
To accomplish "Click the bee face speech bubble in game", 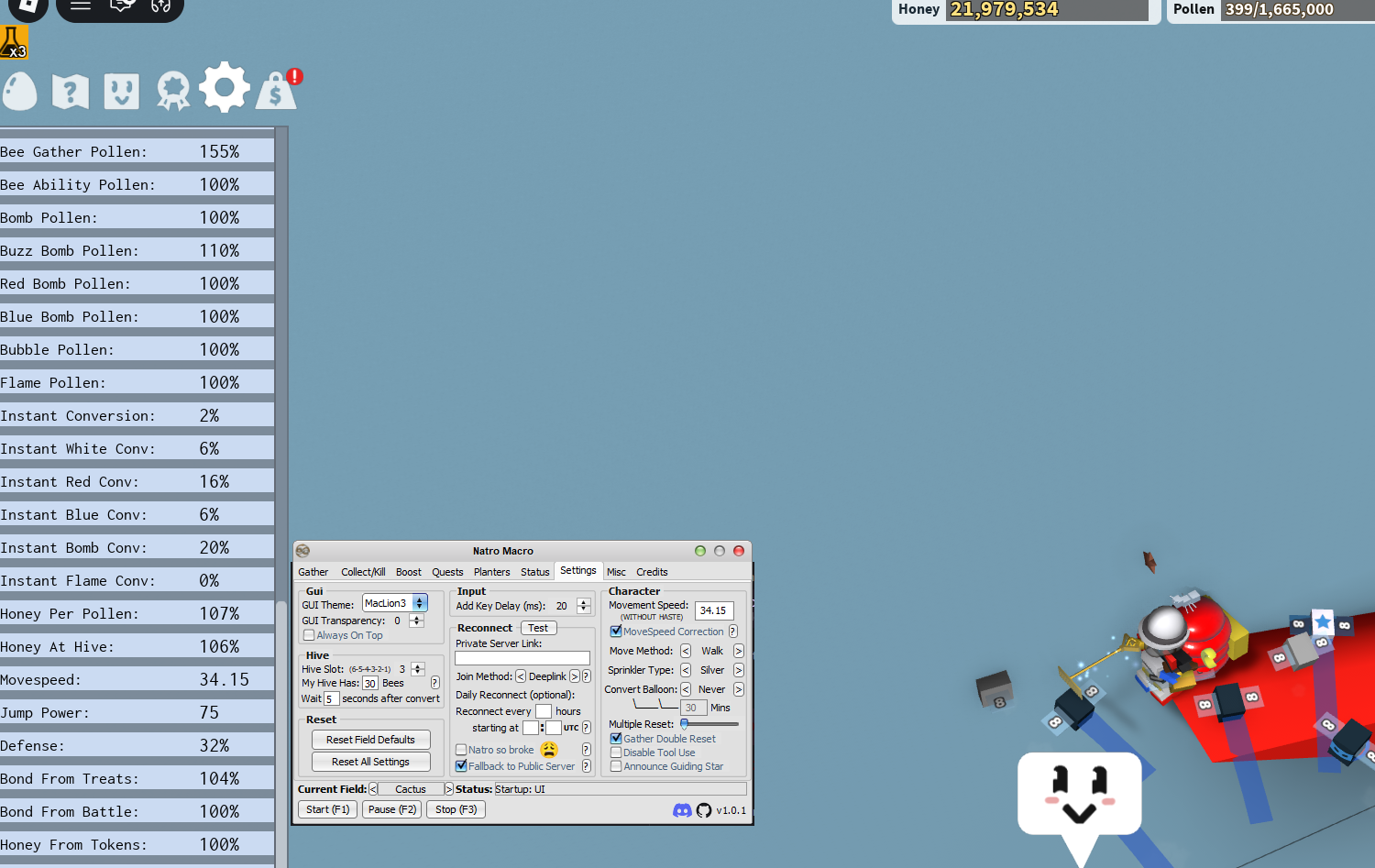I will [1080, 796].
